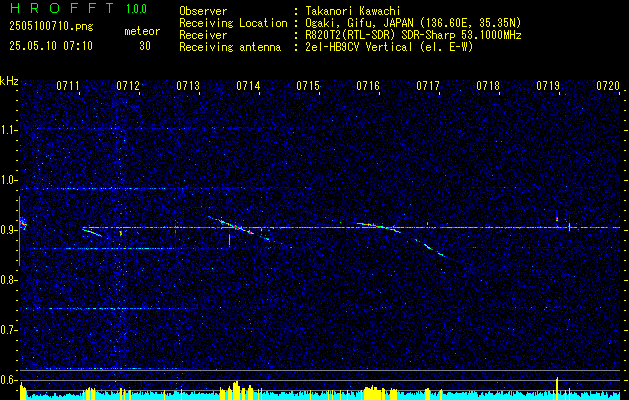The height and width of the screenshot is (400, 629).
Task: Click the tall yellow power bar near 0719
Action: click(x=557, y=388)
